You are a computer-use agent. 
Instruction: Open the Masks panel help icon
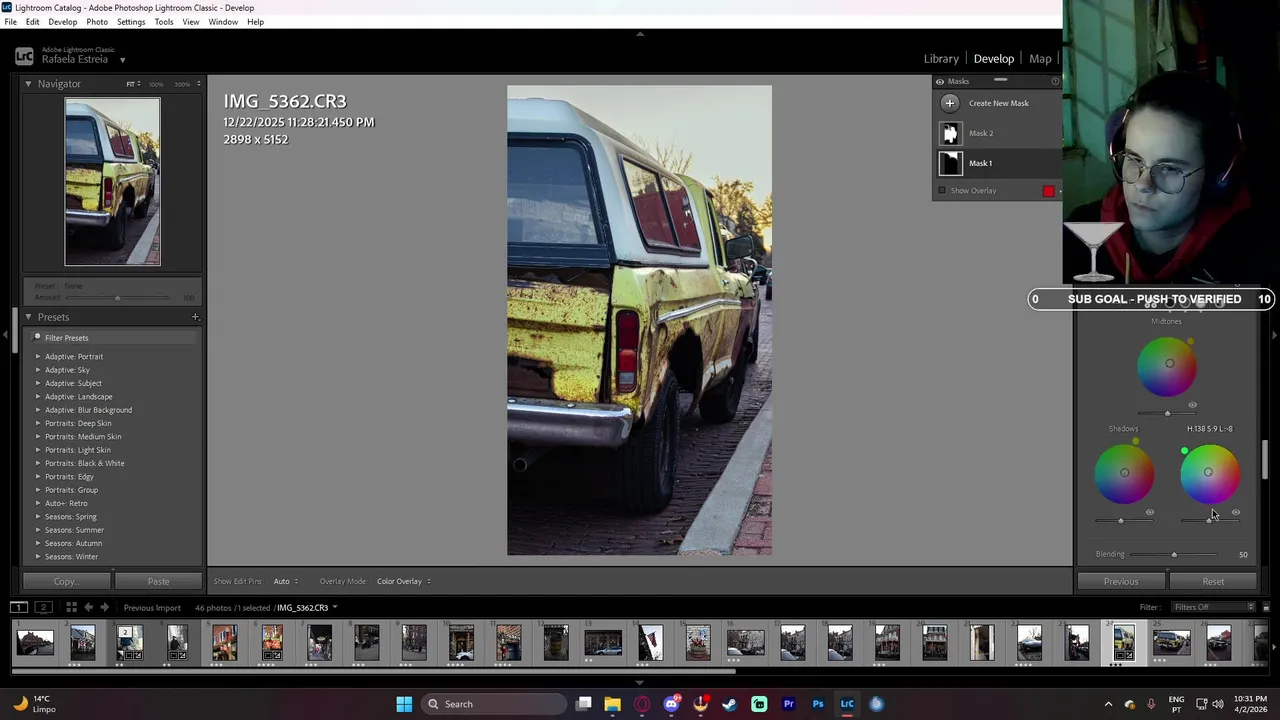1055,81
